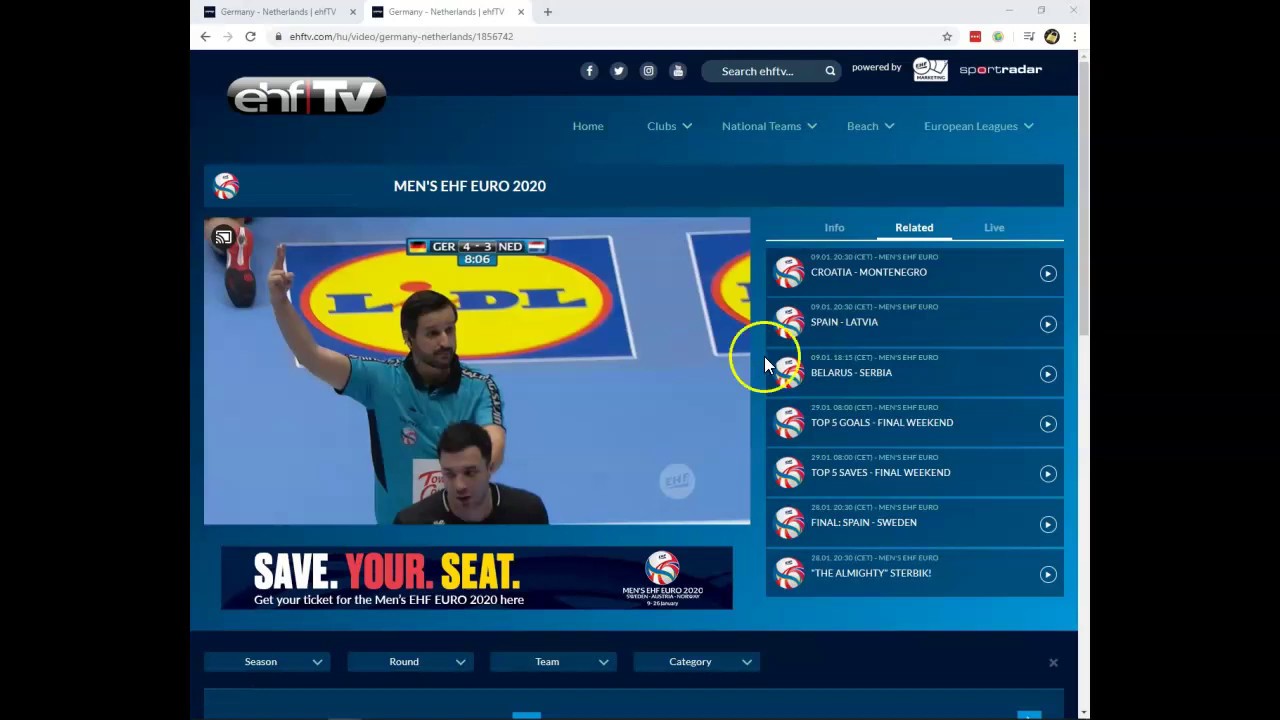
Task: Expand the National Teams menu
Action: coord(769,126)
